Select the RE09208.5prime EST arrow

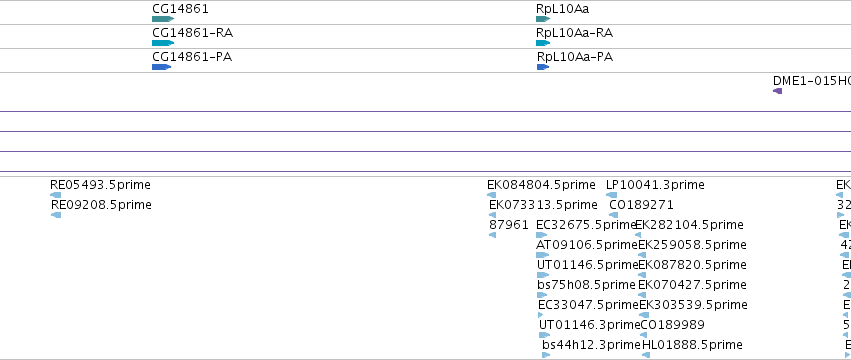point(56,215)
